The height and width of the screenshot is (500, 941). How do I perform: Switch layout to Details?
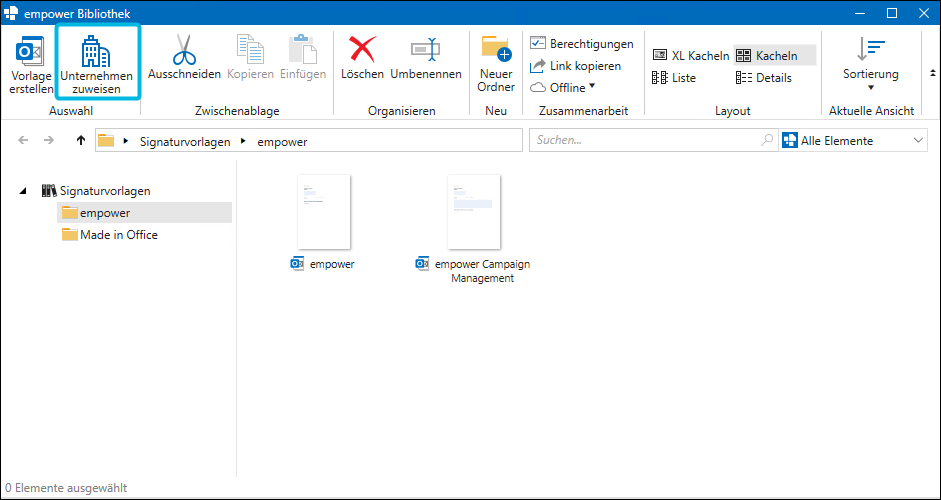(763, 78)
